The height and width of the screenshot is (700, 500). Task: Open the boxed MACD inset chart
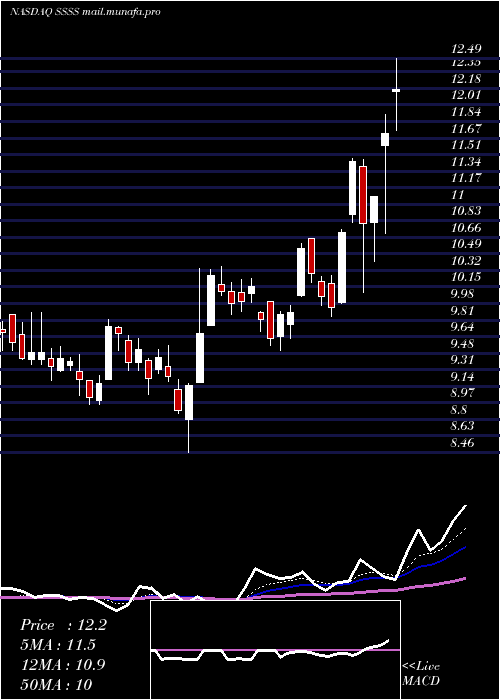click(275, 650)
